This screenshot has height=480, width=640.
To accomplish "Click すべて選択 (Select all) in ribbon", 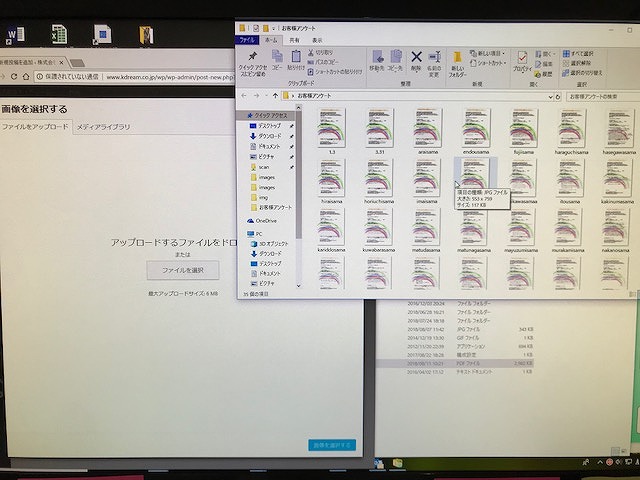I will [x=584, y=52].
